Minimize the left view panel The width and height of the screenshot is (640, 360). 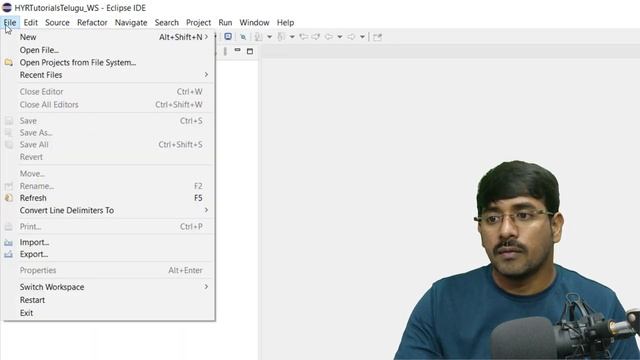click(x=237, y=50)
